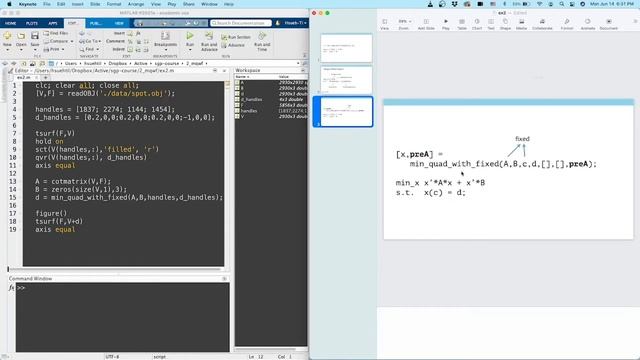Click the Insert button in Edit group

[119, 33]
